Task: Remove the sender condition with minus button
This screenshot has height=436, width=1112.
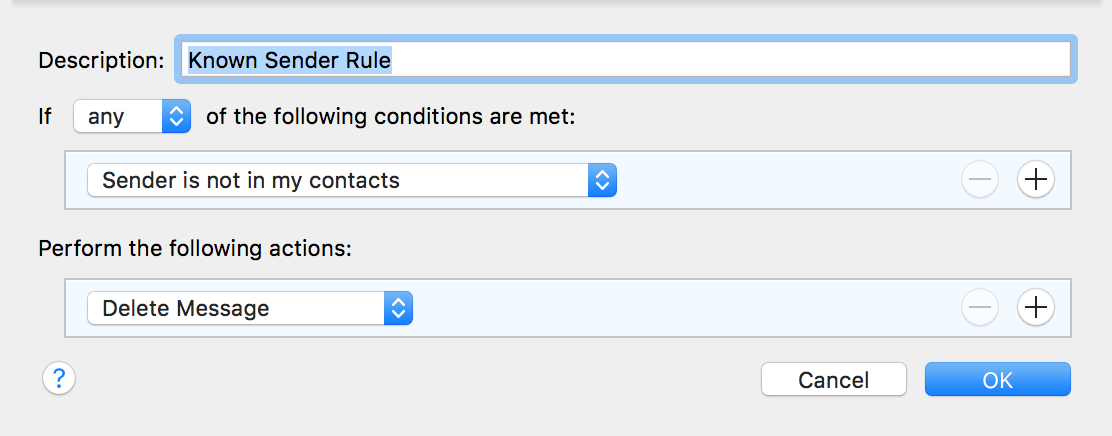Action: [980, 180]
